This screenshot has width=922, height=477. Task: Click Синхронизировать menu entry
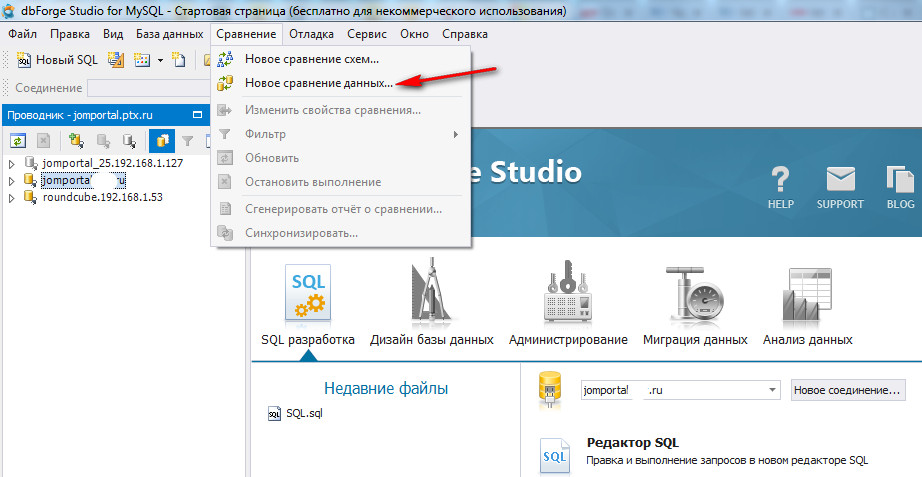point(340,233)
